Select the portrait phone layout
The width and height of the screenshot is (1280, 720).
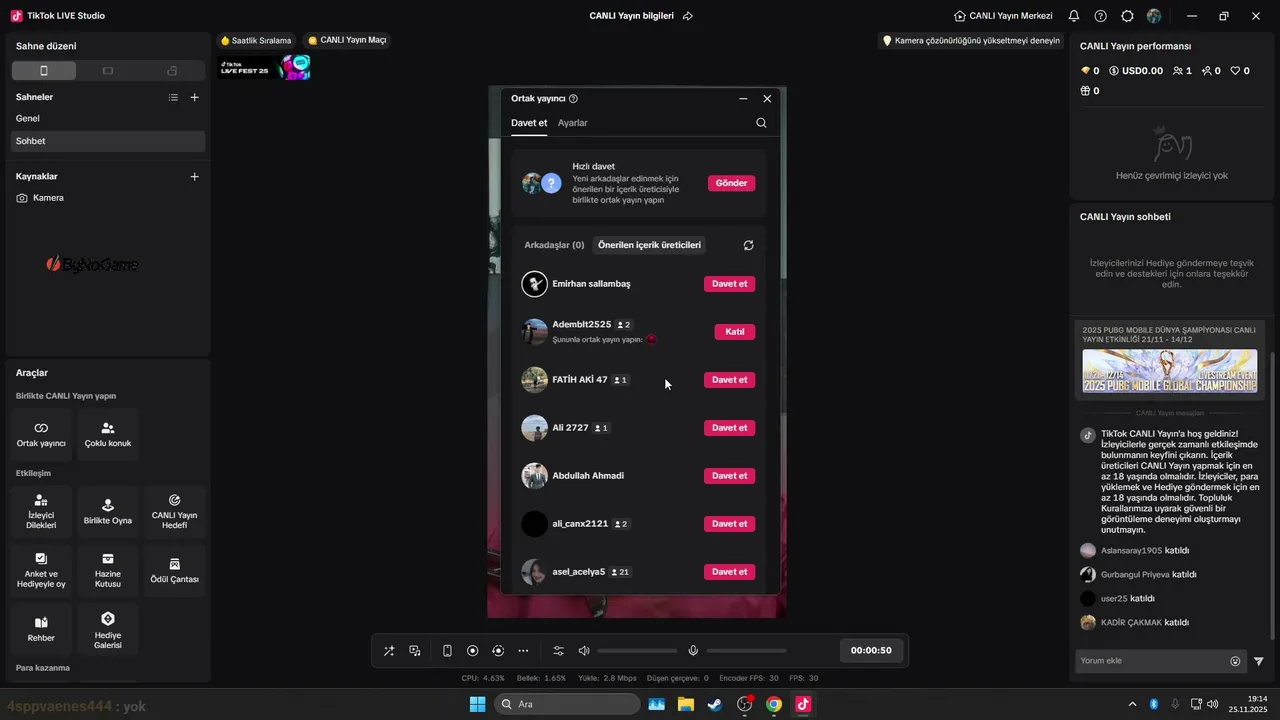(44, 71)
